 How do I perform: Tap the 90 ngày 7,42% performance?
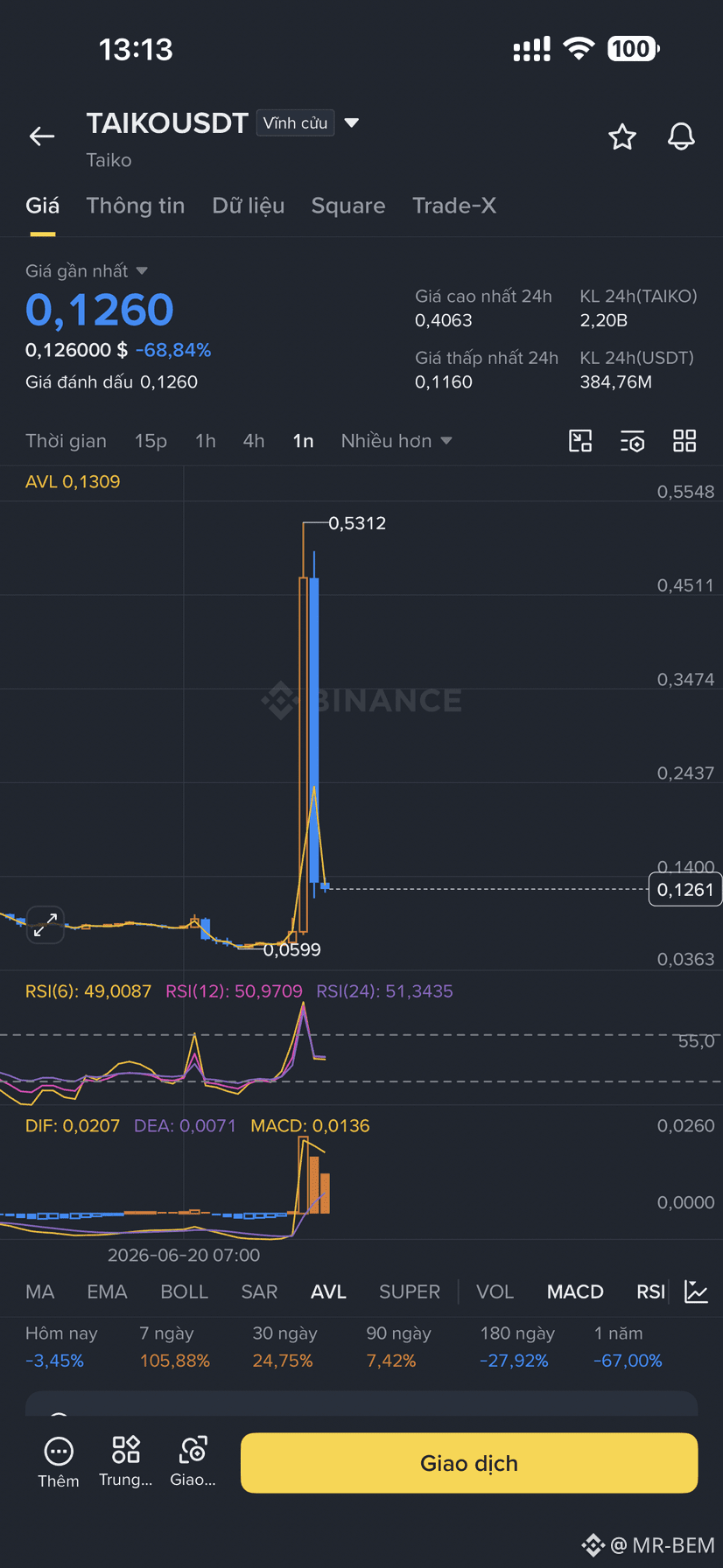point(398,1347)
